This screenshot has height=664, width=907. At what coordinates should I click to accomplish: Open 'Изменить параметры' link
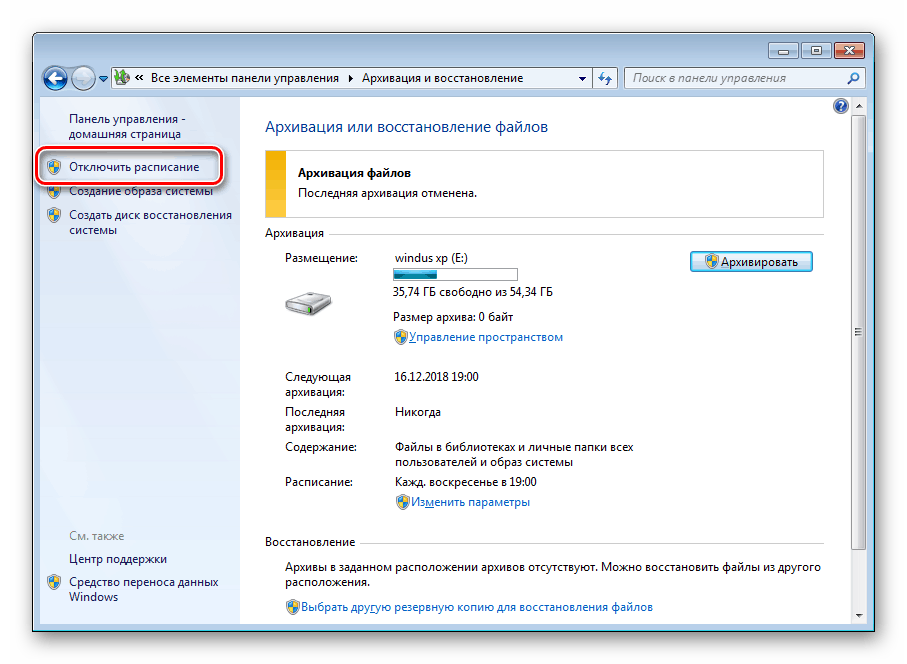(470, 502)
